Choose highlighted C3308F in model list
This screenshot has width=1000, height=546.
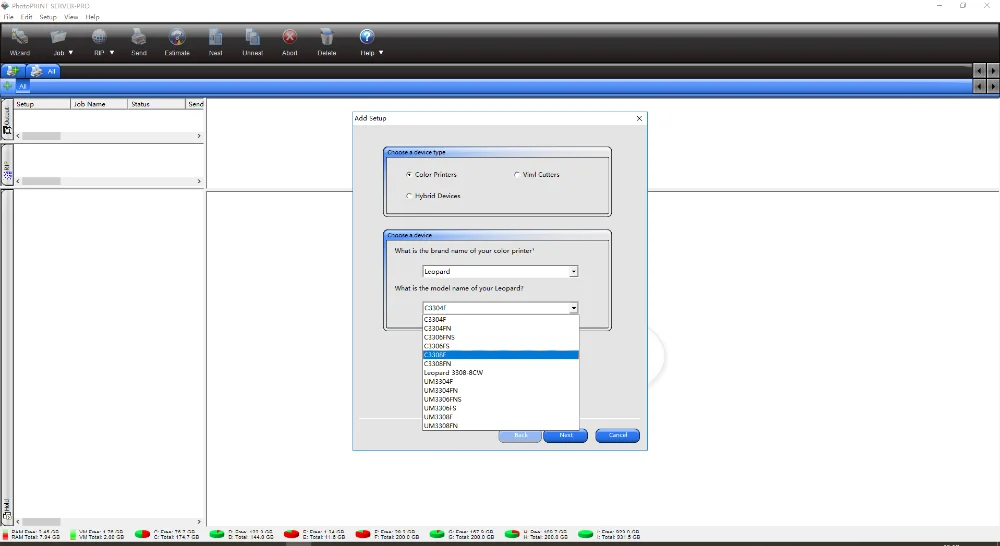(x=501, y=355)
